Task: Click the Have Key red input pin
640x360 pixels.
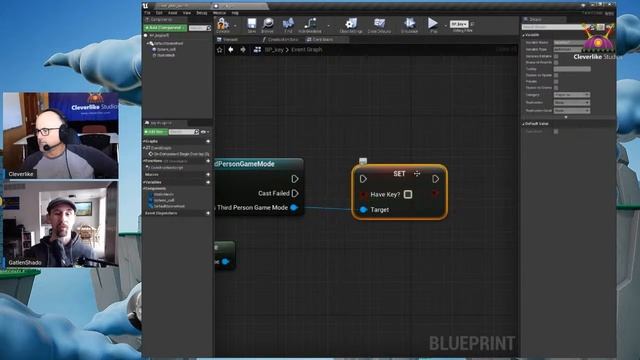Action: (363, 194)
